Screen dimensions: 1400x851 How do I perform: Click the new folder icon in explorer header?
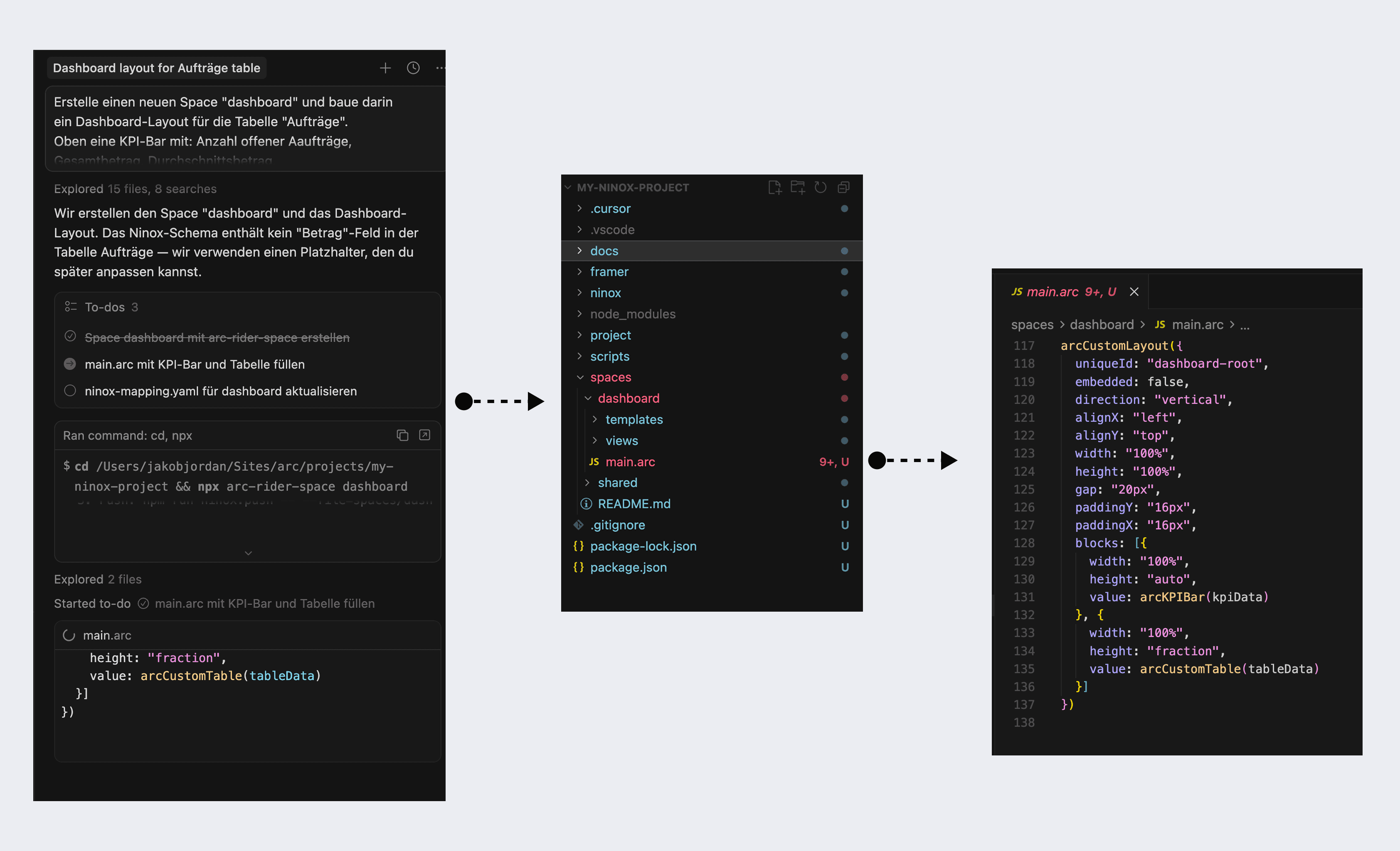point(798,187)
